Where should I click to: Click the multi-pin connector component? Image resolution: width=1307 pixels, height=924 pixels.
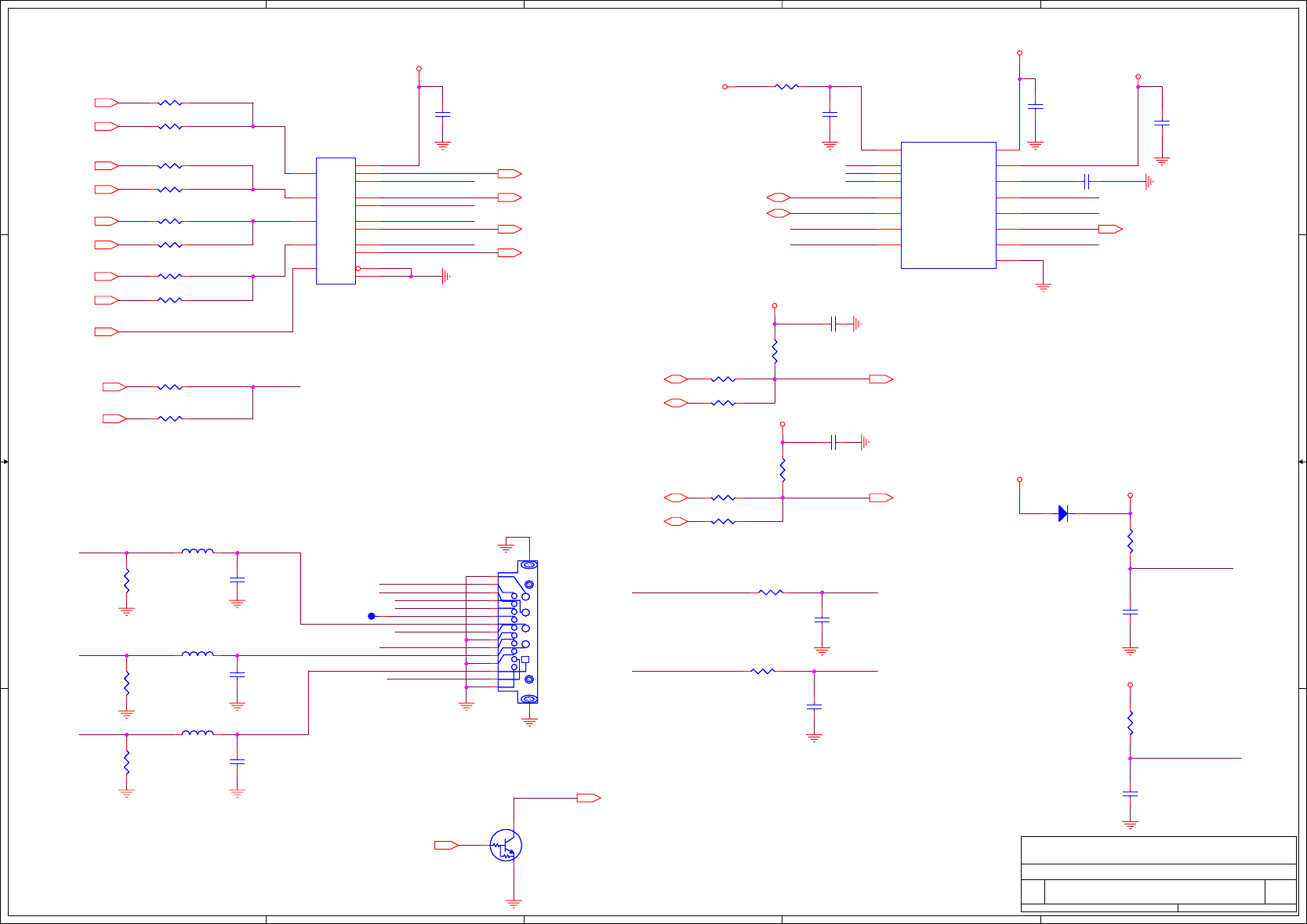517,632
